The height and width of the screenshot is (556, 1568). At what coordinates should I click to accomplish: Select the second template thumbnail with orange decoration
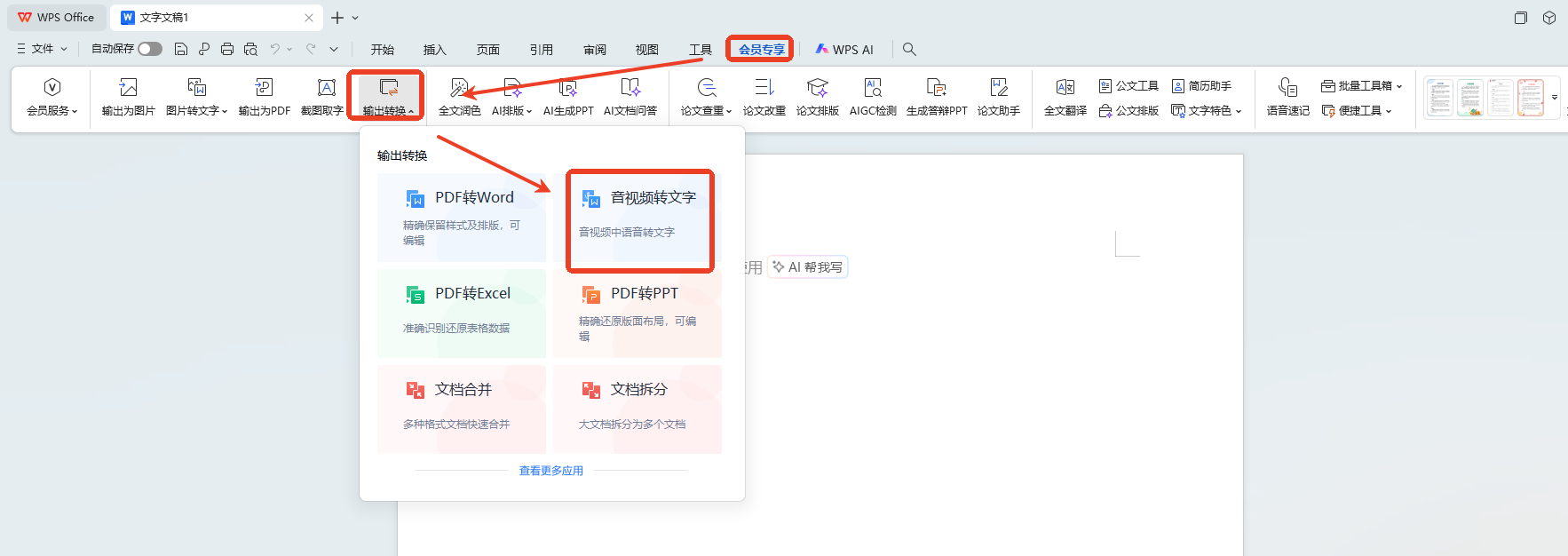tap(1470, 98)
